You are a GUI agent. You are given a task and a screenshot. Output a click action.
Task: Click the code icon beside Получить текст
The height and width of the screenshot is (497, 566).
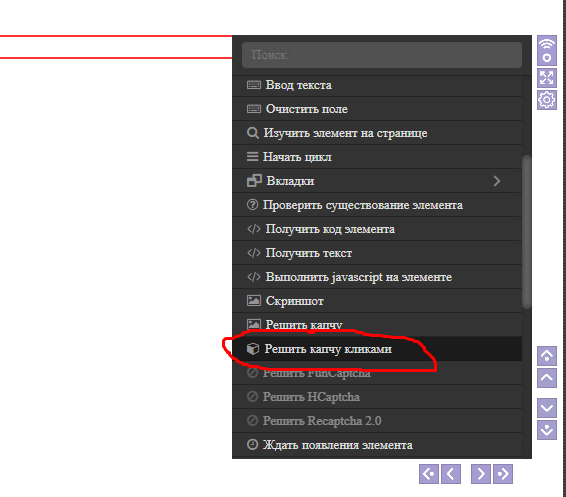tap(254, 253)
